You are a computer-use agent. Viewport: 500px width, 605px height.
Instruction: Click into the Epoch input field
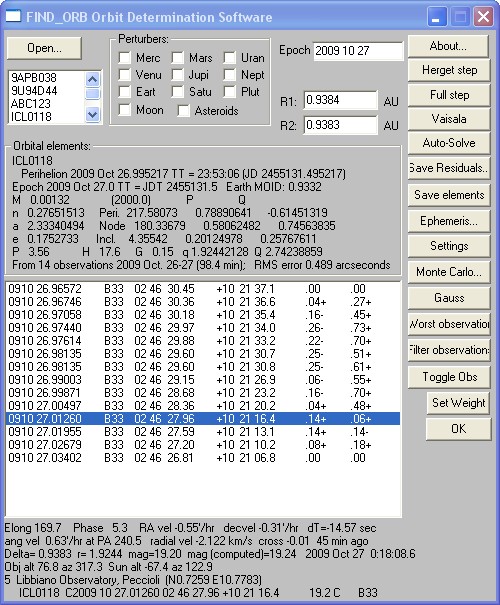pos(358,51)
